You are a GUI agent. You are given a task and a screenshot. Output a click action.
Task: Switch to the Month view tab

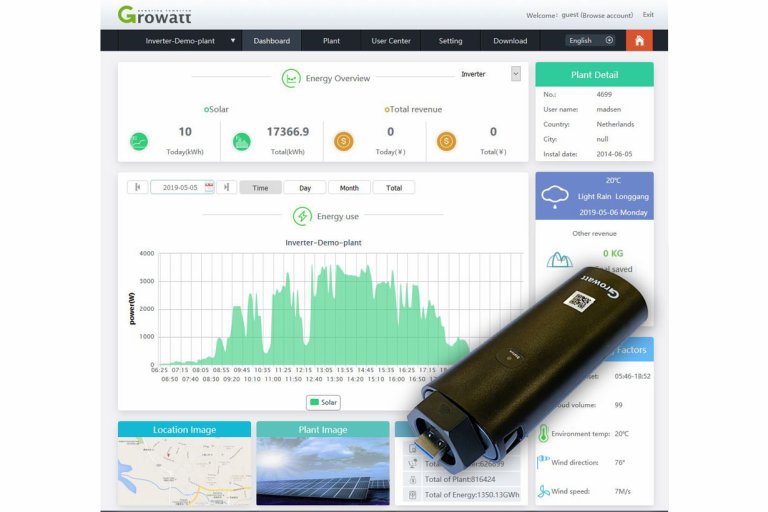349,188
